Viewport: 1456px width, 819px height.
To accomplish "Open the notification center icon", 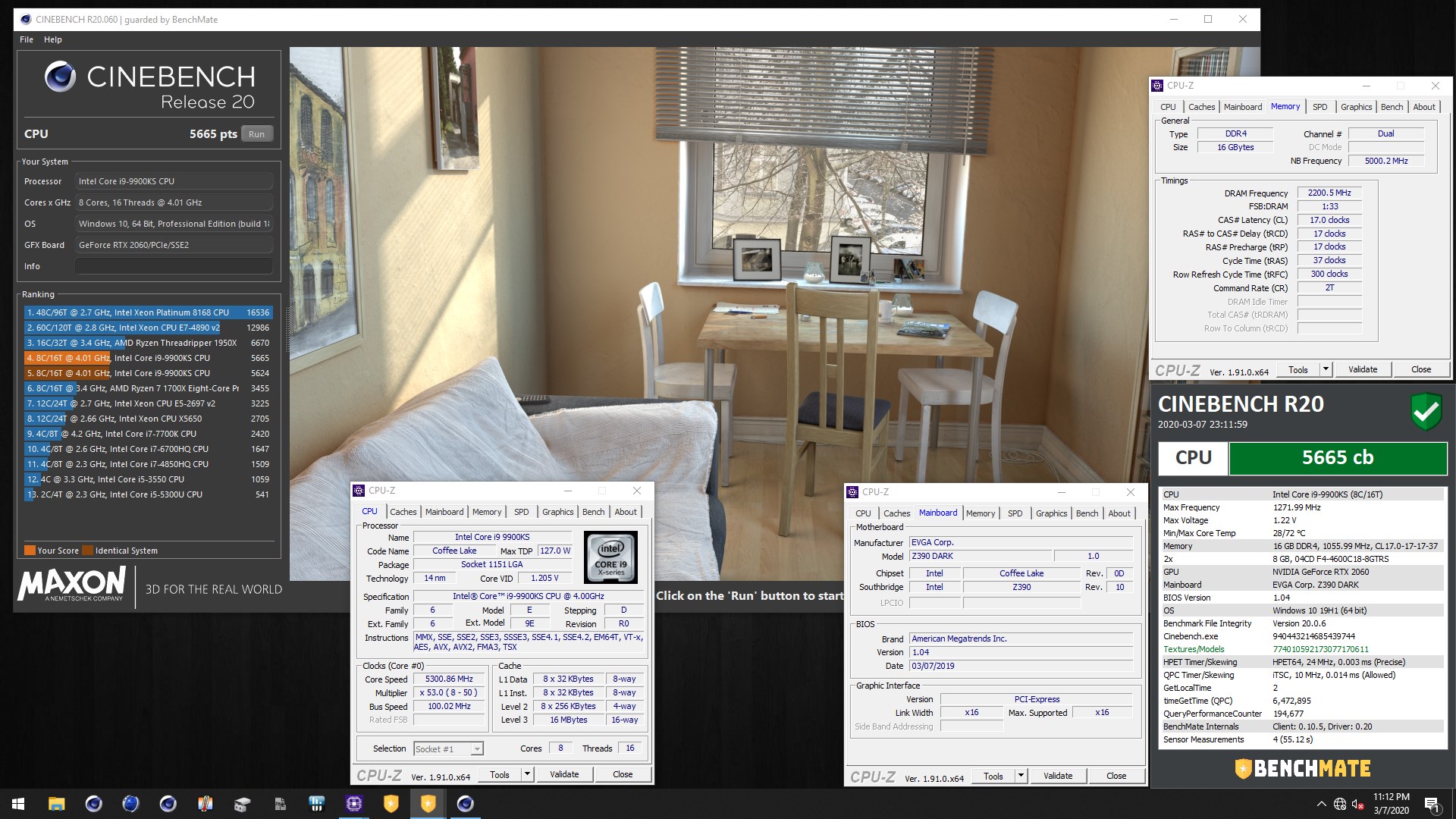I will pyautogui.click(x=1432, y=805).
